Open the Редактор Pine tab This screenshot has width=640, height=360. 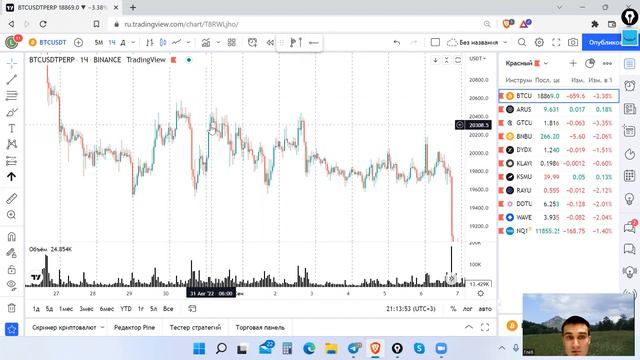[134, 327]
